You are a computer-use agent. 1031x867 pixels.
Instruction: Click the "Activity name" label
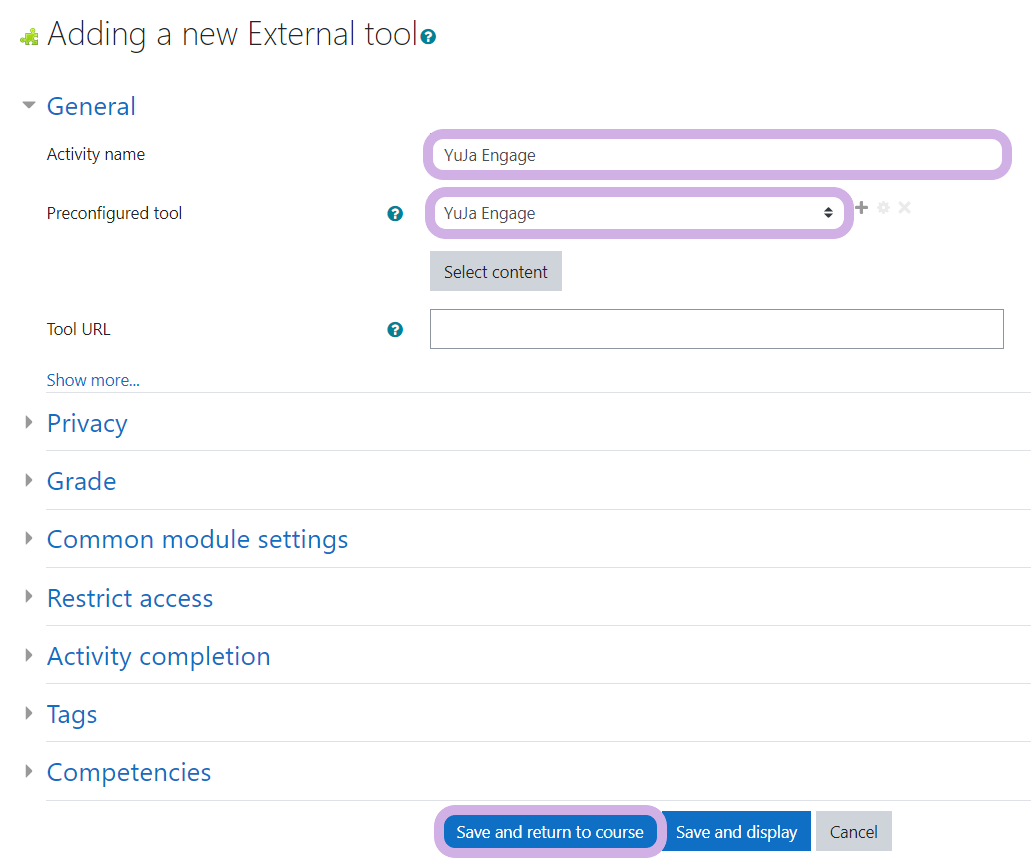coord(96,154)
